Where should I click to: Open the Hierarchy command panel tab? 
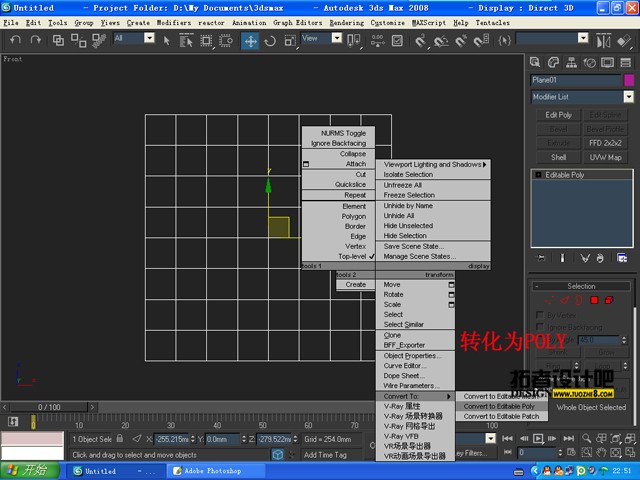tap(571, 62)
